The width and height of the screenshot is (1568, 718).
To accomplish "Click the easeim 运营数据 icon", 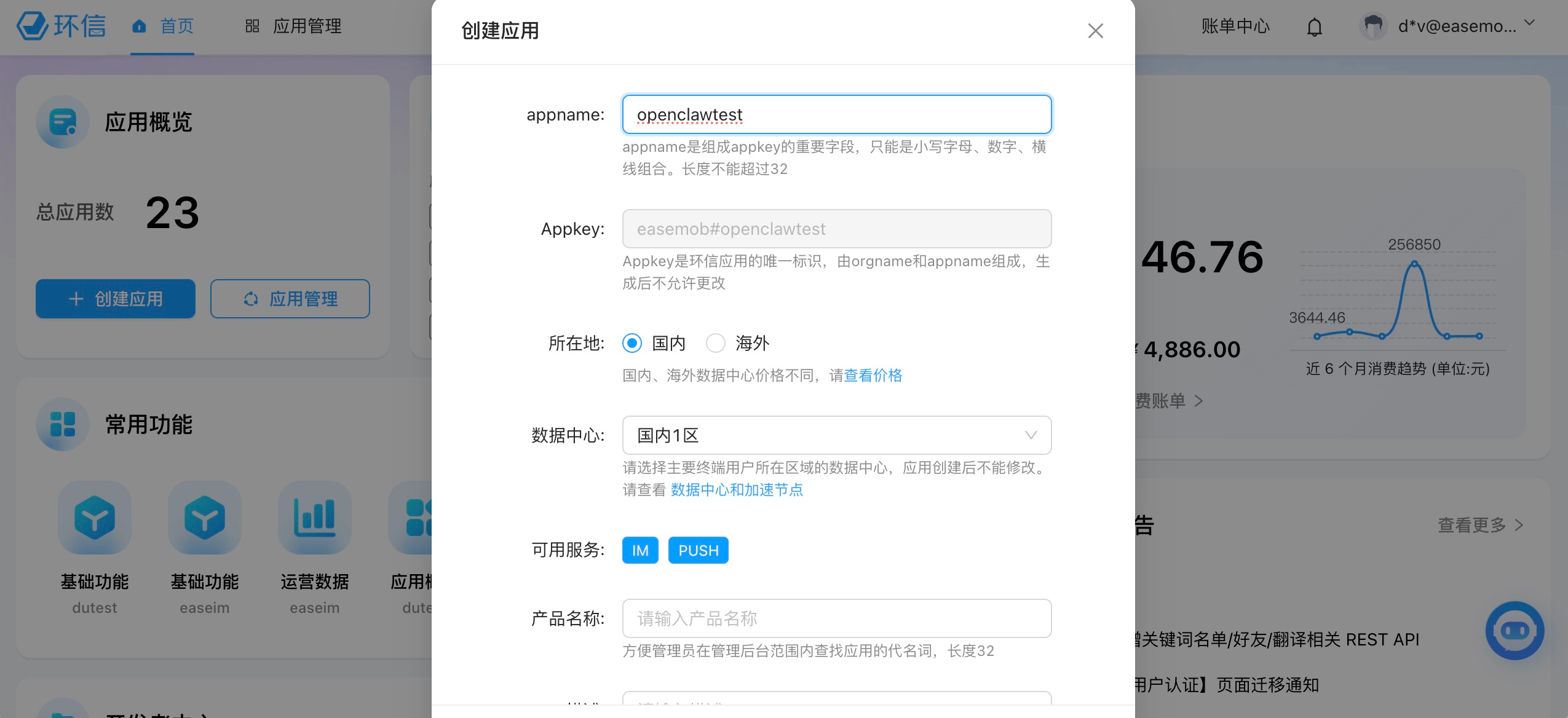I will pos(315,518).
